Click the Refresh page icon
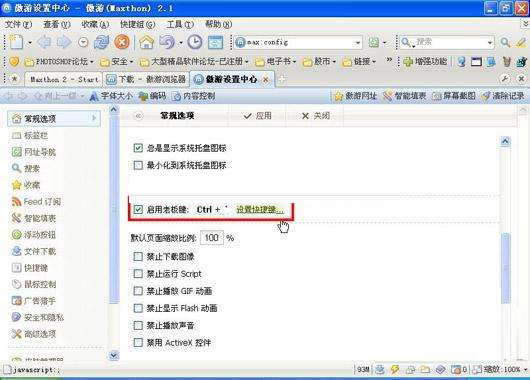This screenshot has height=380, width=530. point(101,42)
